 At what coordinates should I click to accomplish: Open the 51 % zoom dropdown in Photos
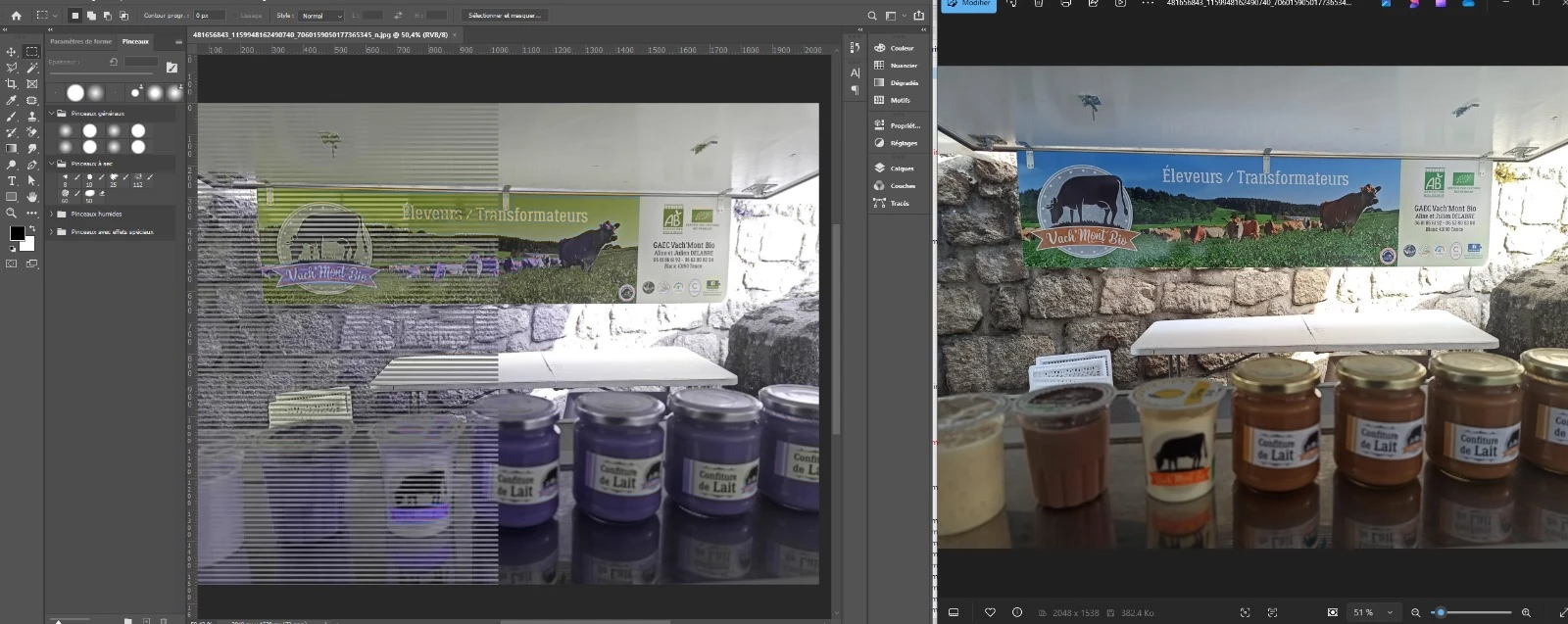pyautogui.click(x=1373, y=612)
